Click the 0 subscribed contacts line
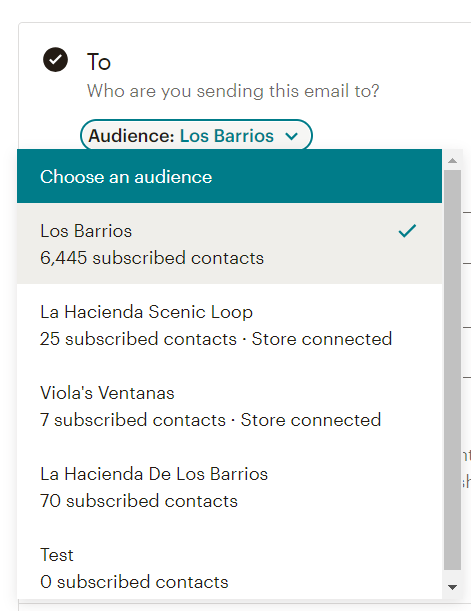471x611 pixels. (x=134, y=582)
